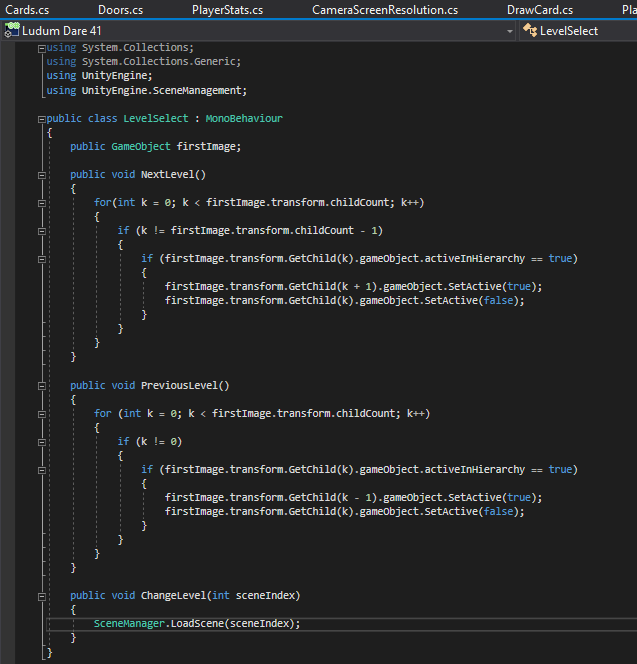Click the GameObject type keyword

pyautogui.click(x=141, y=147)
